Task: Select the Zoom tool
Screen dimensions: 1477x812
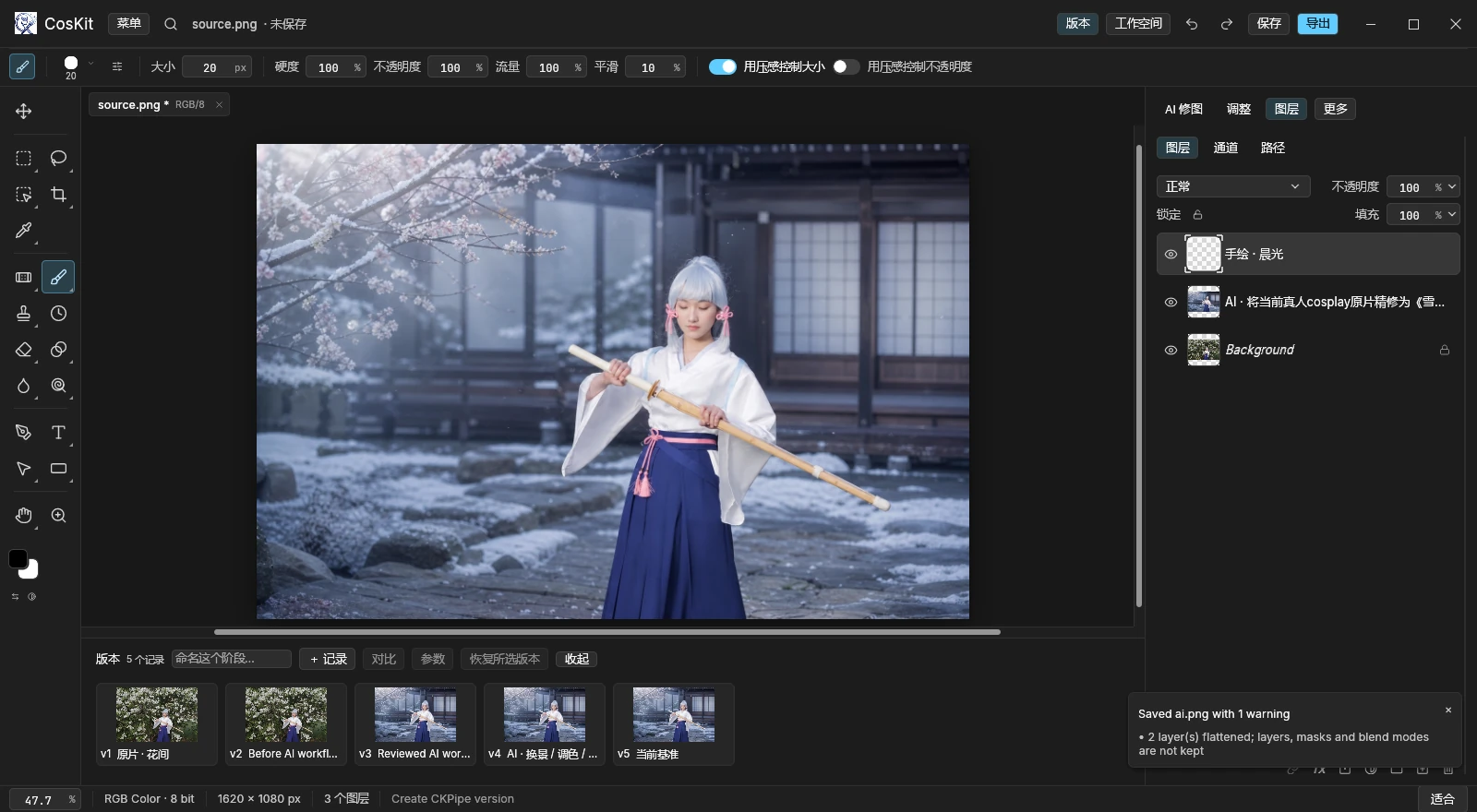Action: pos(59,516)
